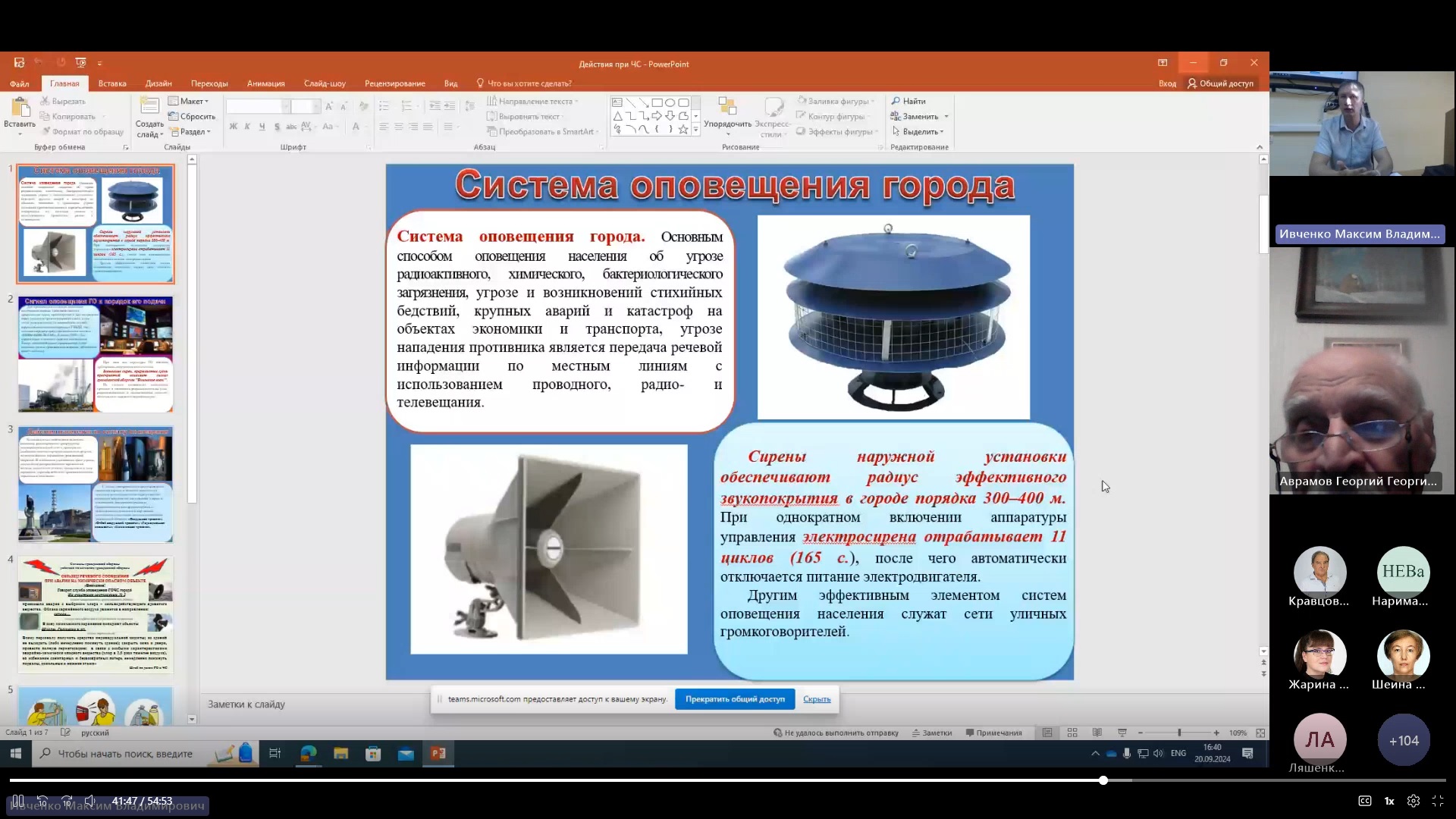This screenshot has width=1456, height=819.
Task: Toggle fullscreen mode of video player
Action: (x=1438, y=801)
